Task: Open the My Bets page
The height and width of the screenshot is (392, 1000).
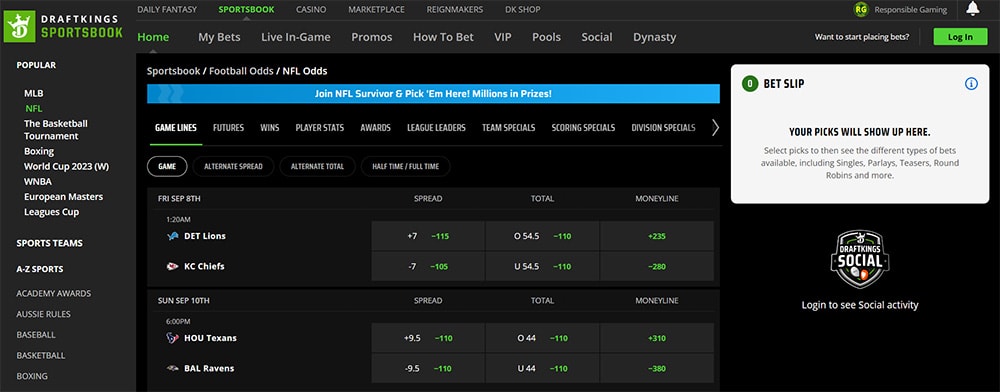Action: [x=219, y=37]
